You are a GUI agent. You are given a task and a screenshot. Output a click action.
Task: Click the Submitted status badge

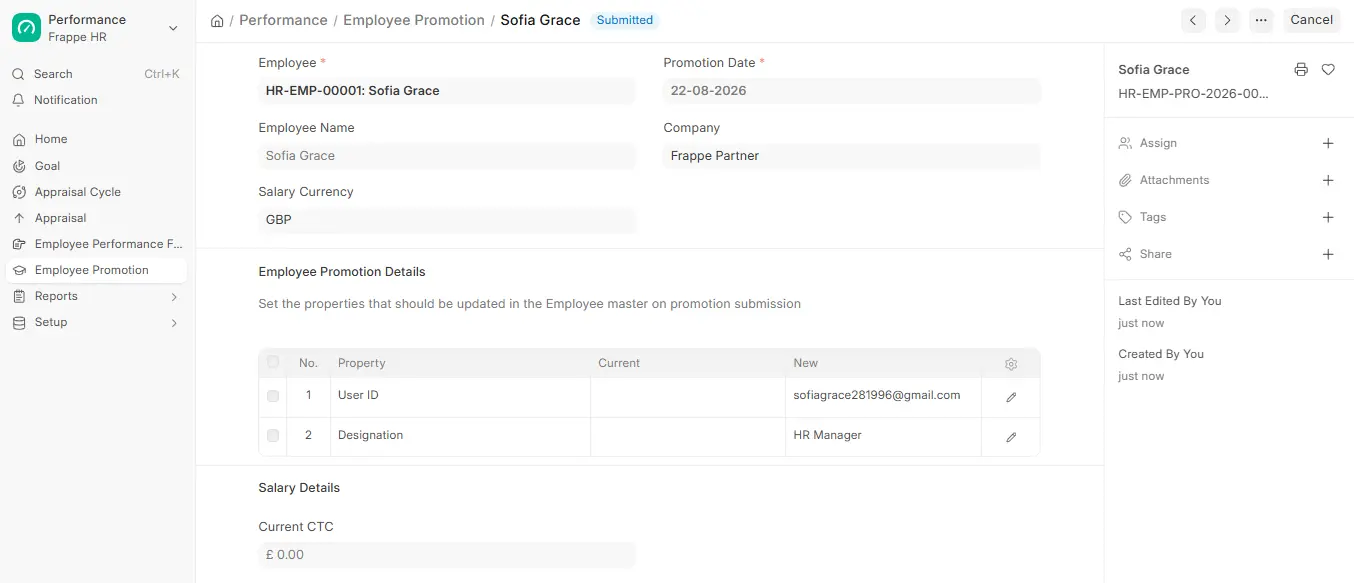tap(625, 20)
